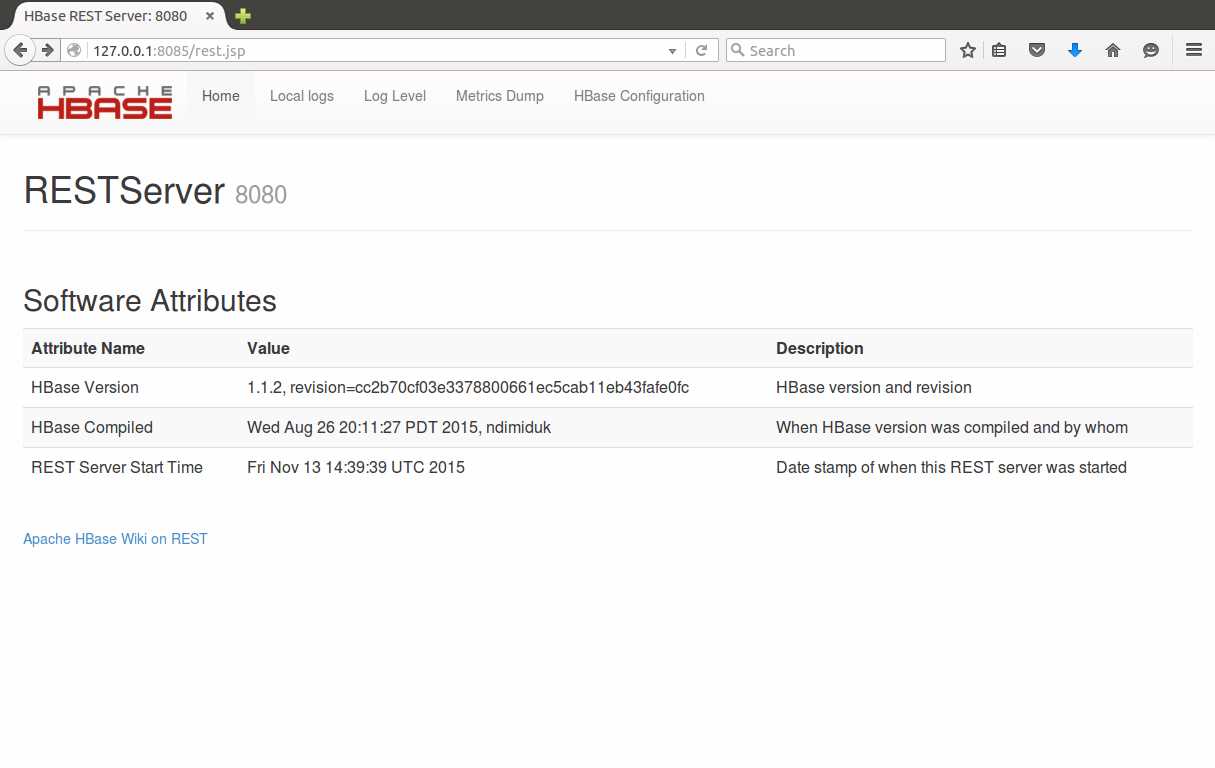Click the Pocket save icon
This screenshot has width=1215, height=768.
pyautogui.click(x=1037, y=50)
